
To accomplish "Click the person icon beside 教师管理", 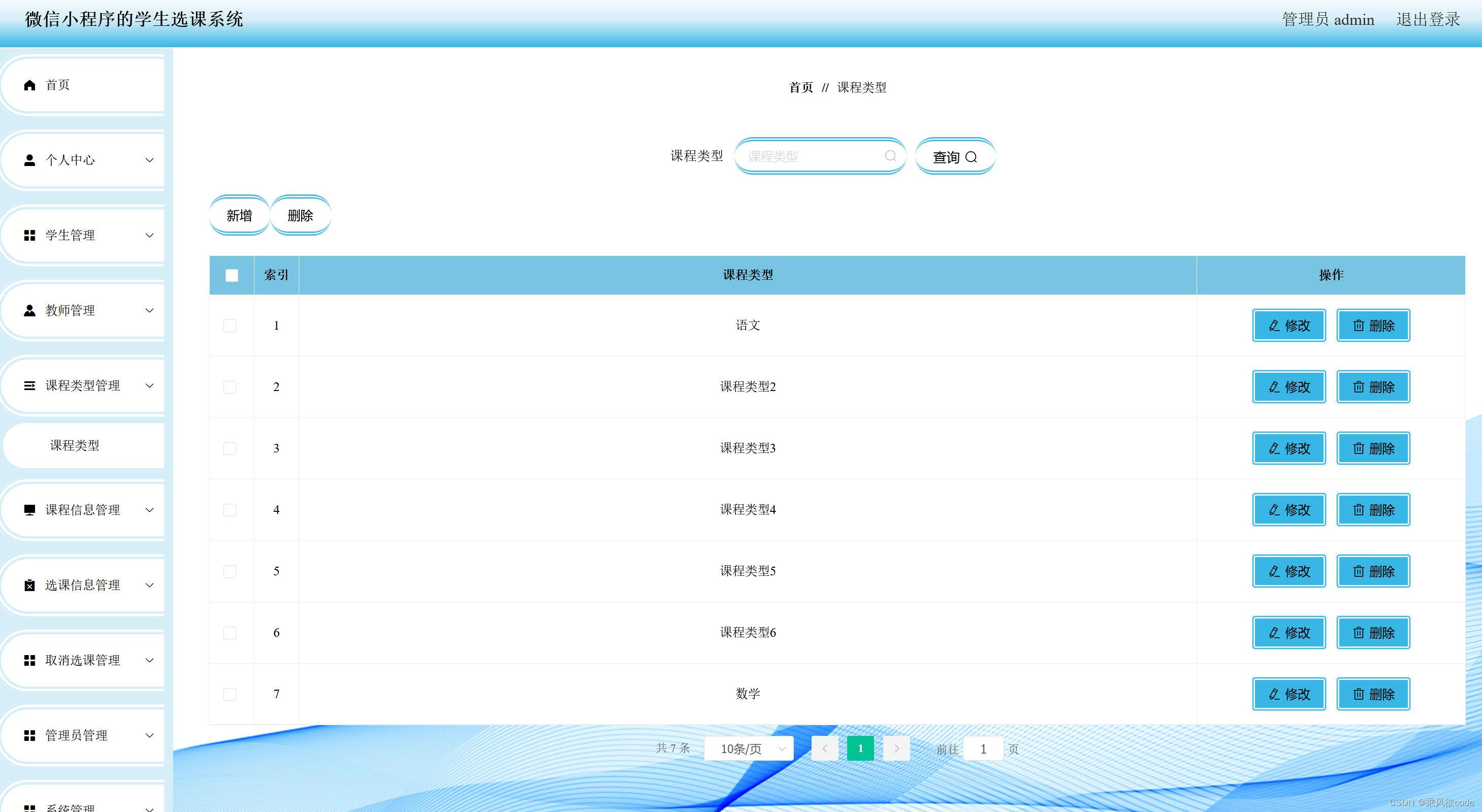I will 30,311.
